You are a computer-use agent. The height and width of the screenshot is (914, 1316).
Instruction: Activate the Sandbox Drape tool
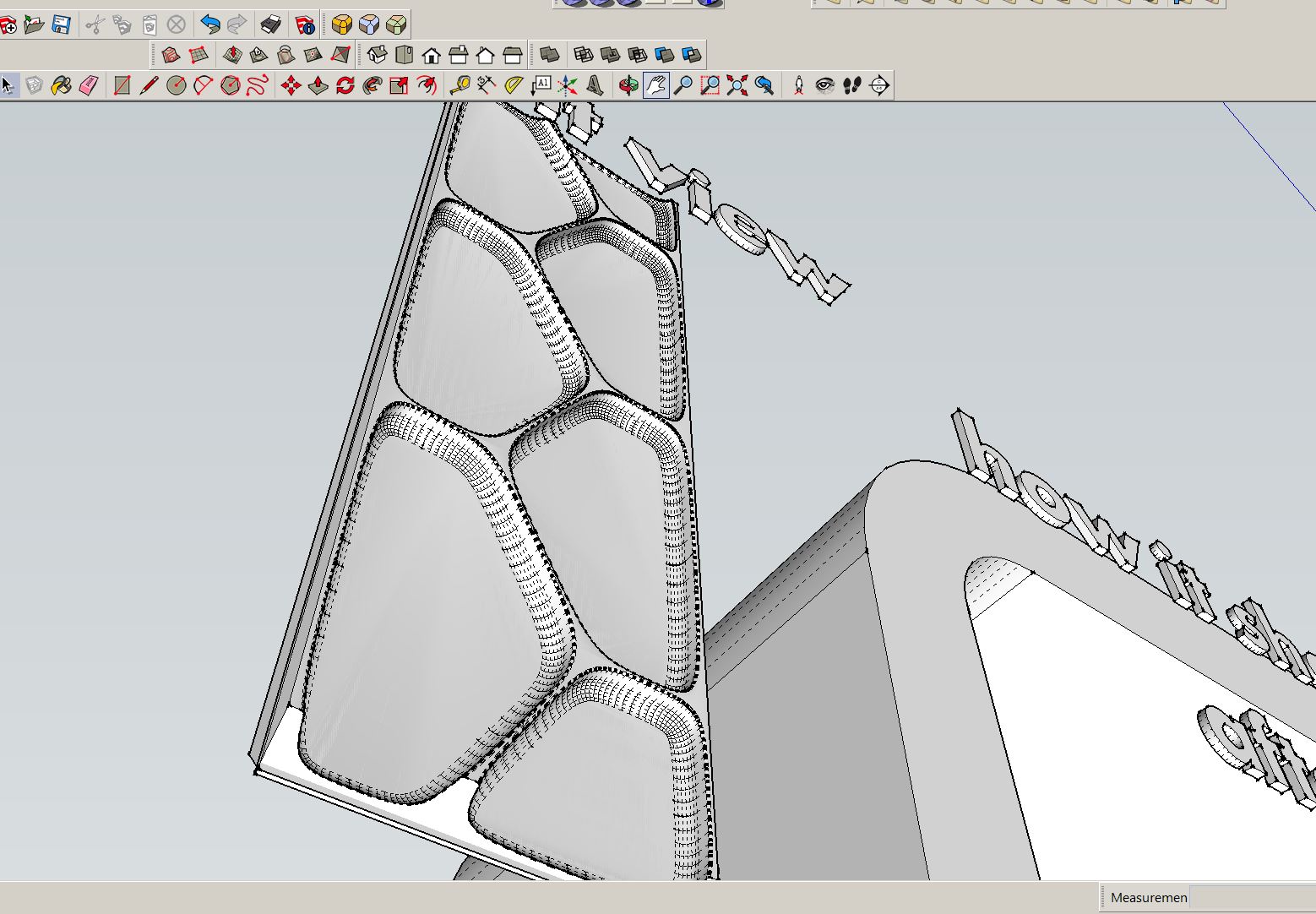286,55
